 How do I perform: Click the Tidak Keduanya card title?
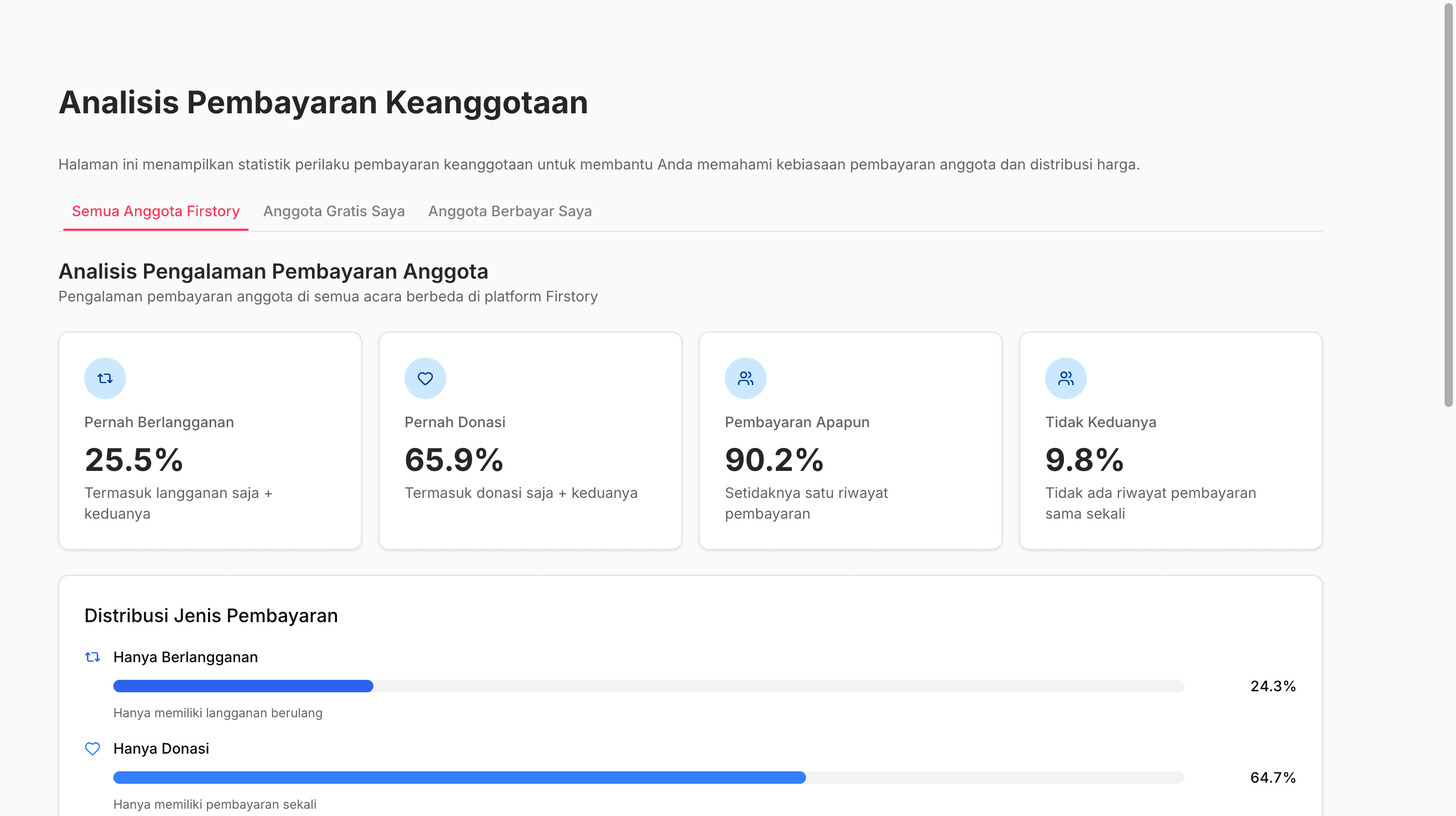[x=1100, y=422]
